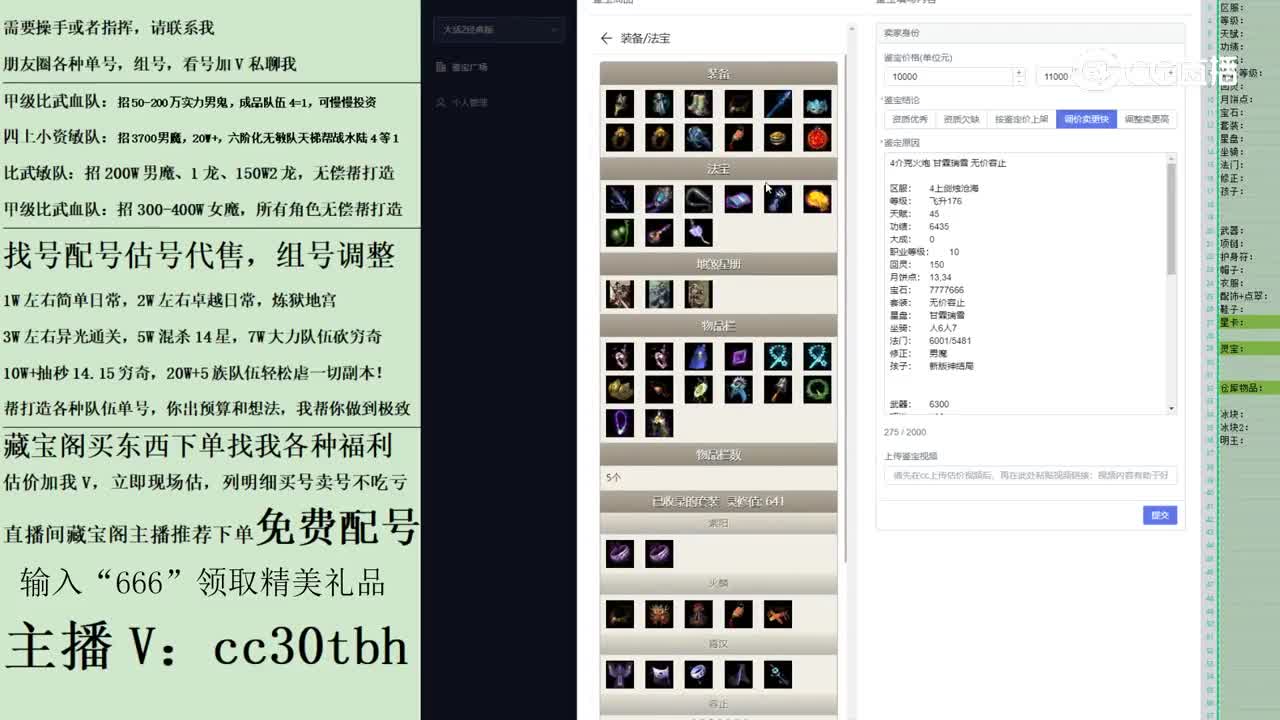
Task: Click the white collar in 青汉 set
Action: [659, 674]
